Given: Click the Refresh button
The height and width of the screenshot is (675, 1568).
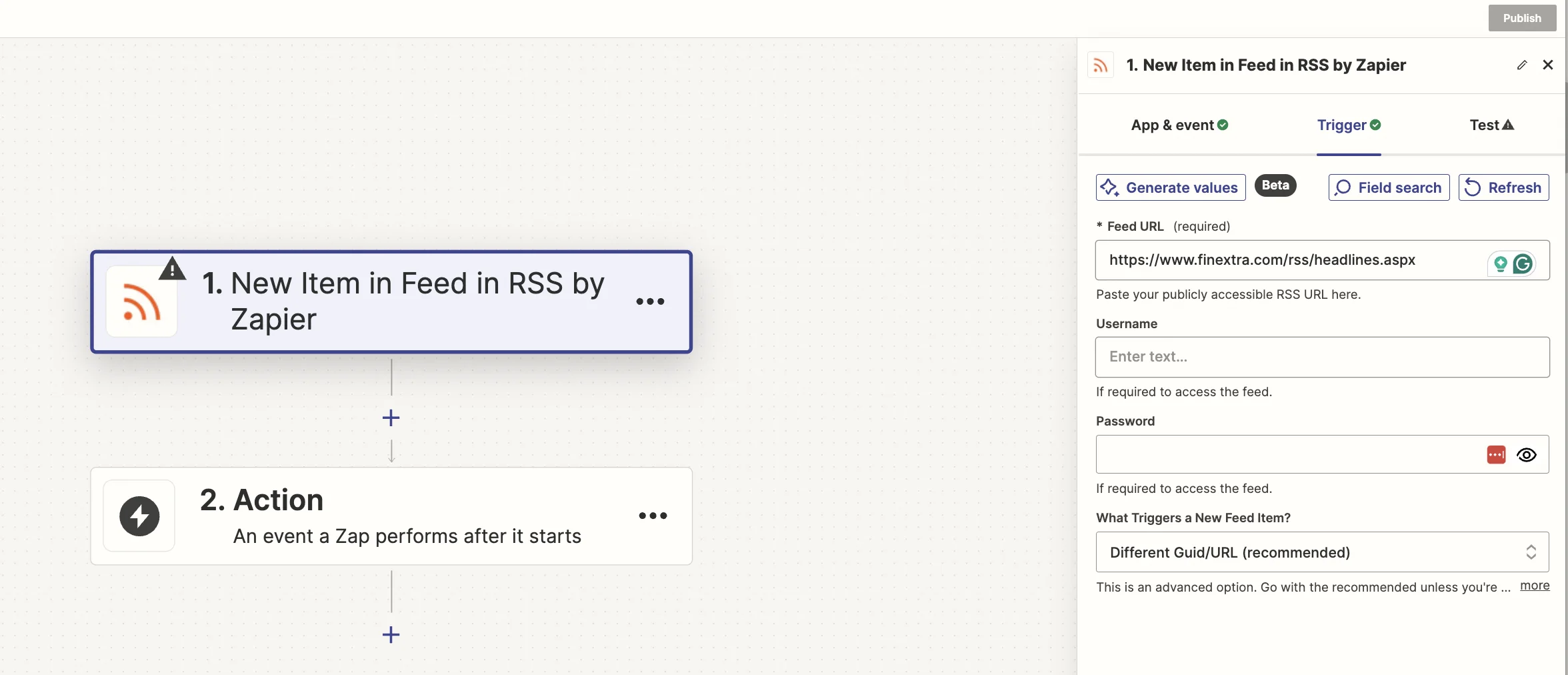Looking at the screenshot, I should click(x=1503, y=187).
